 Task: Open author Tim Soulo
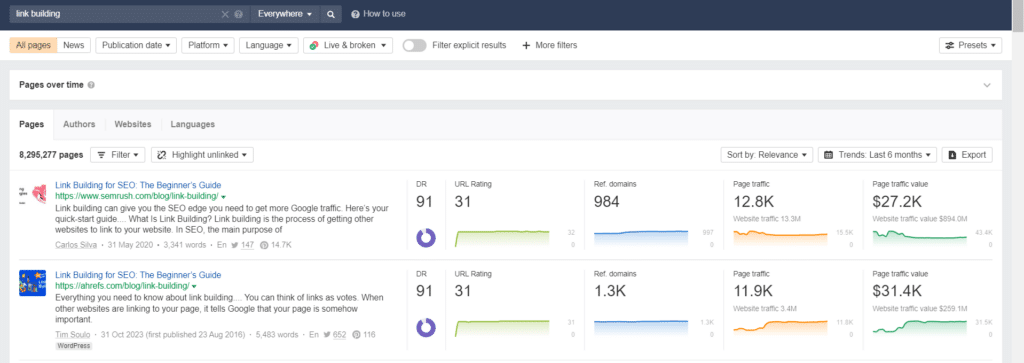[72, 334]
